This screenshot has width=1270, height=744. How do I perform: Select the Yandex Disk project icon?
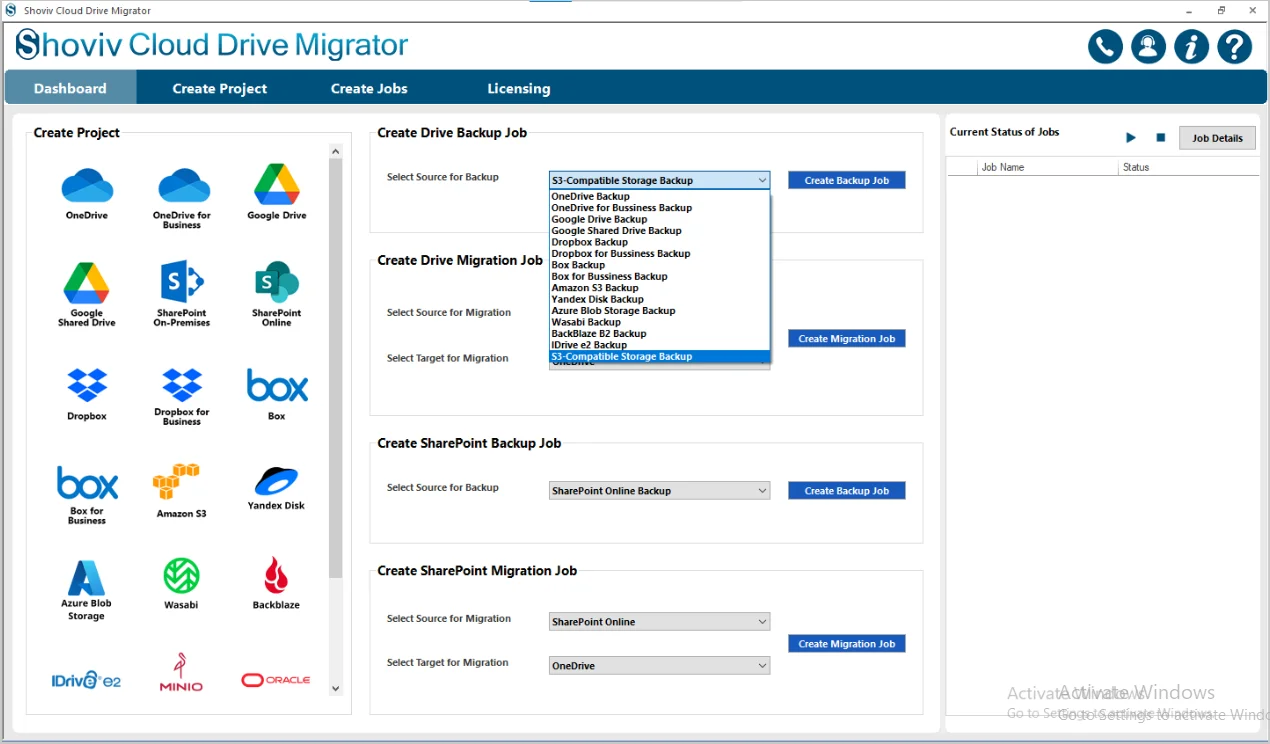[276, 488]
